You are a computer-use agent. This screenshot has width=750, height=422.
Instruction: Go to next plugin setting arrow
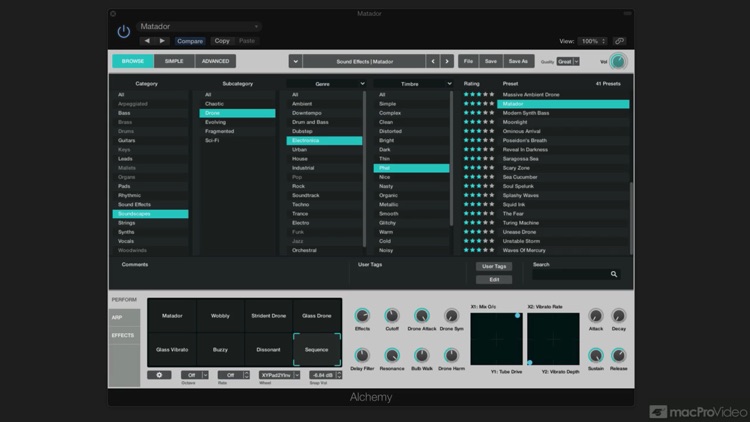click(163, 41)
